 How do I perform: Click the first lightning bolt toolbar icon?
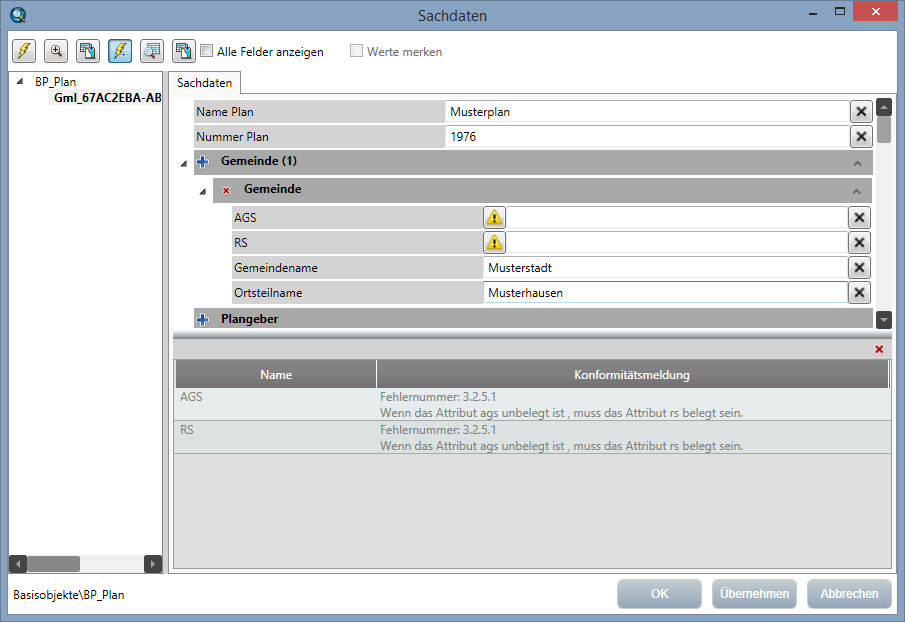[x=25, y=51]
